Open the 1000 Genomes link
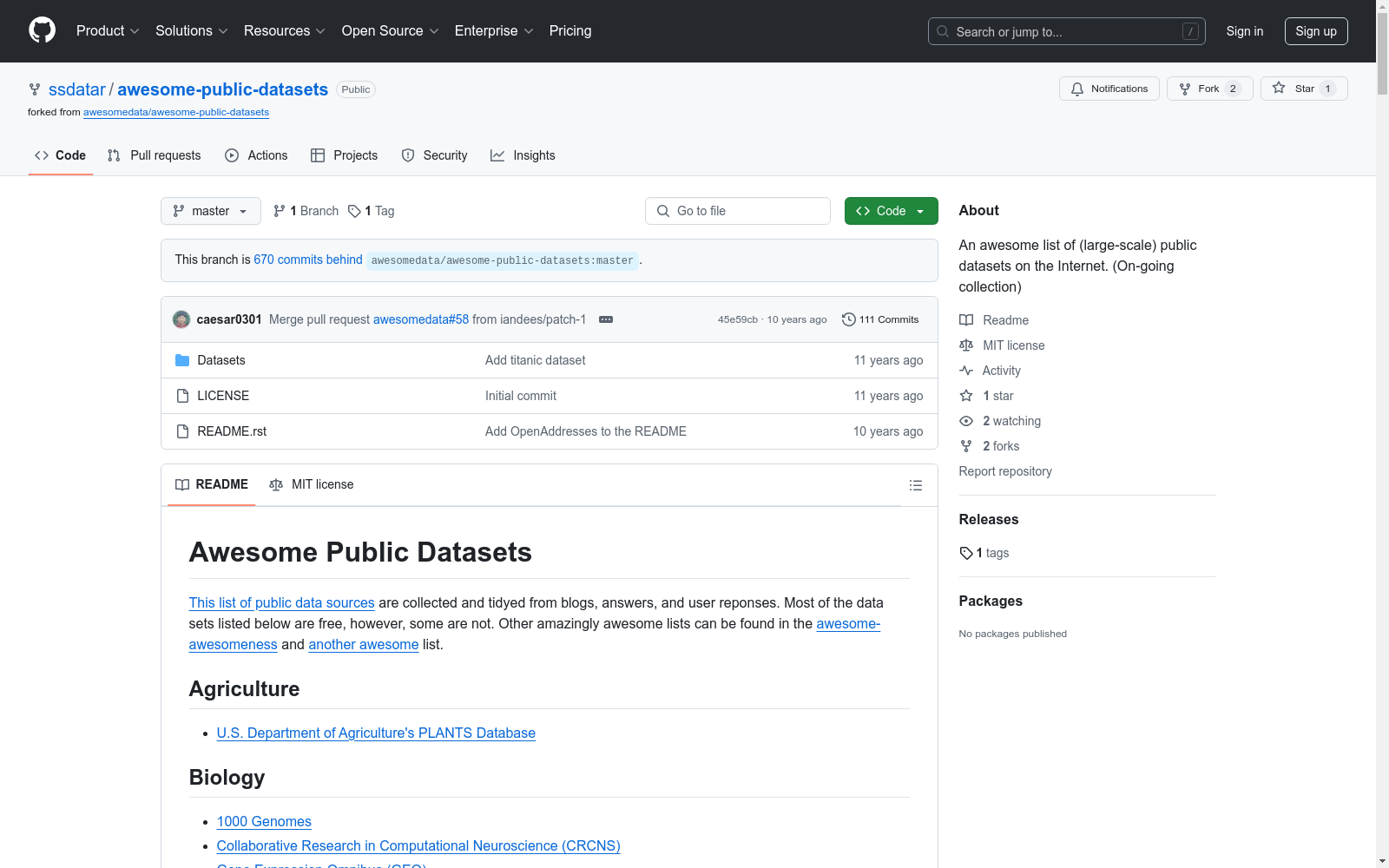Image resolution: width=1389 pixels, height=868 pixels. (x=264, y=821)
